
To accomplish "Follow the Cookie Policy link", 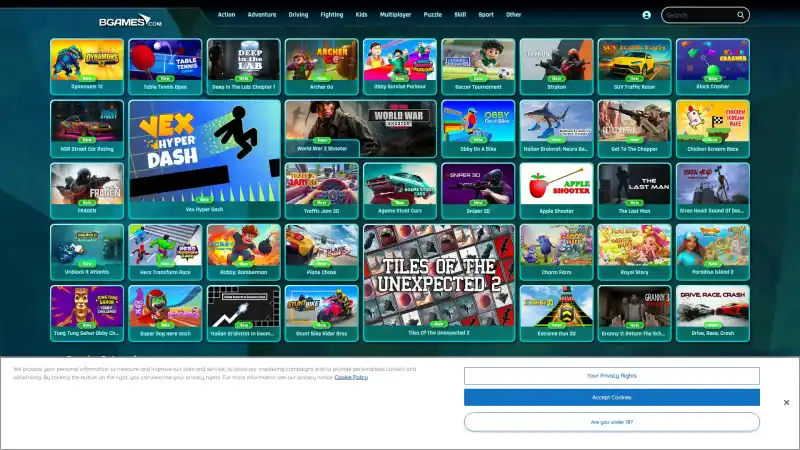I will coord(350,377).
